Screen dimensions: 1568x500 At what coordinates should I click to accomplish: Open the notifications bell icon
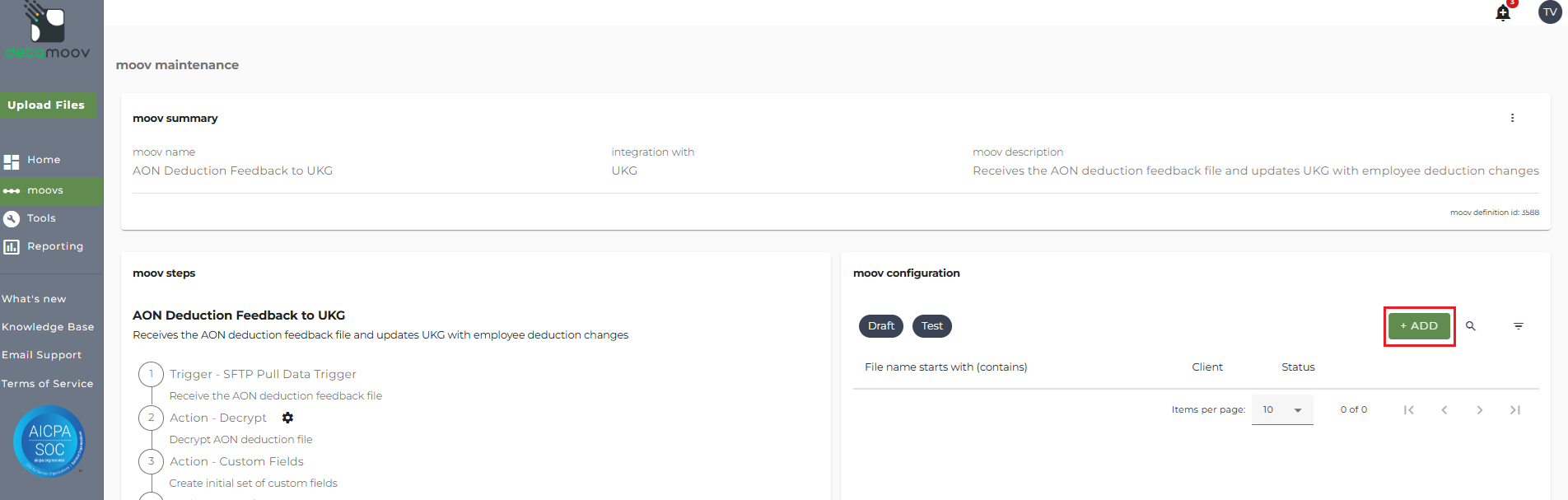coord(1503,12)
